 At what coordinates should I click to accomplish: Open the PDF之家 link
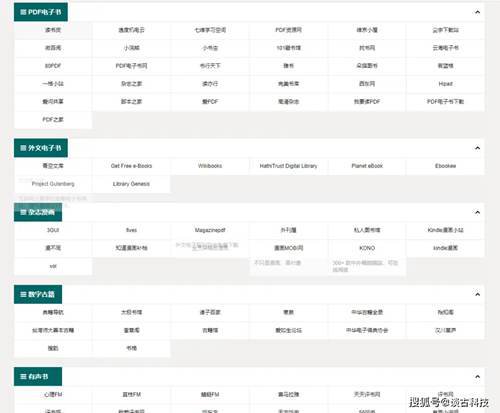coord(53,119)
